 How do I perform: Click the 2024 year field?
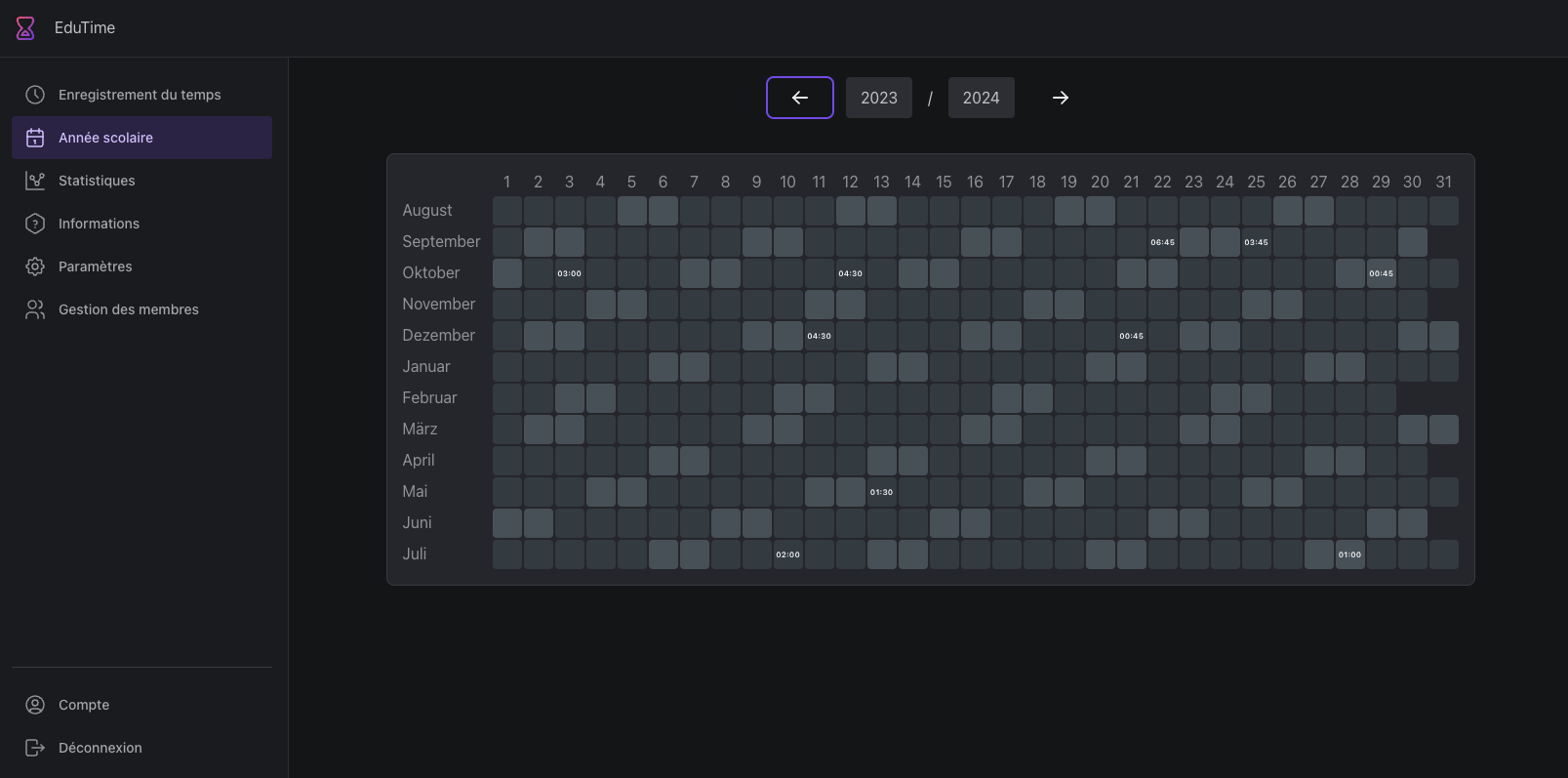click(982, 98)
